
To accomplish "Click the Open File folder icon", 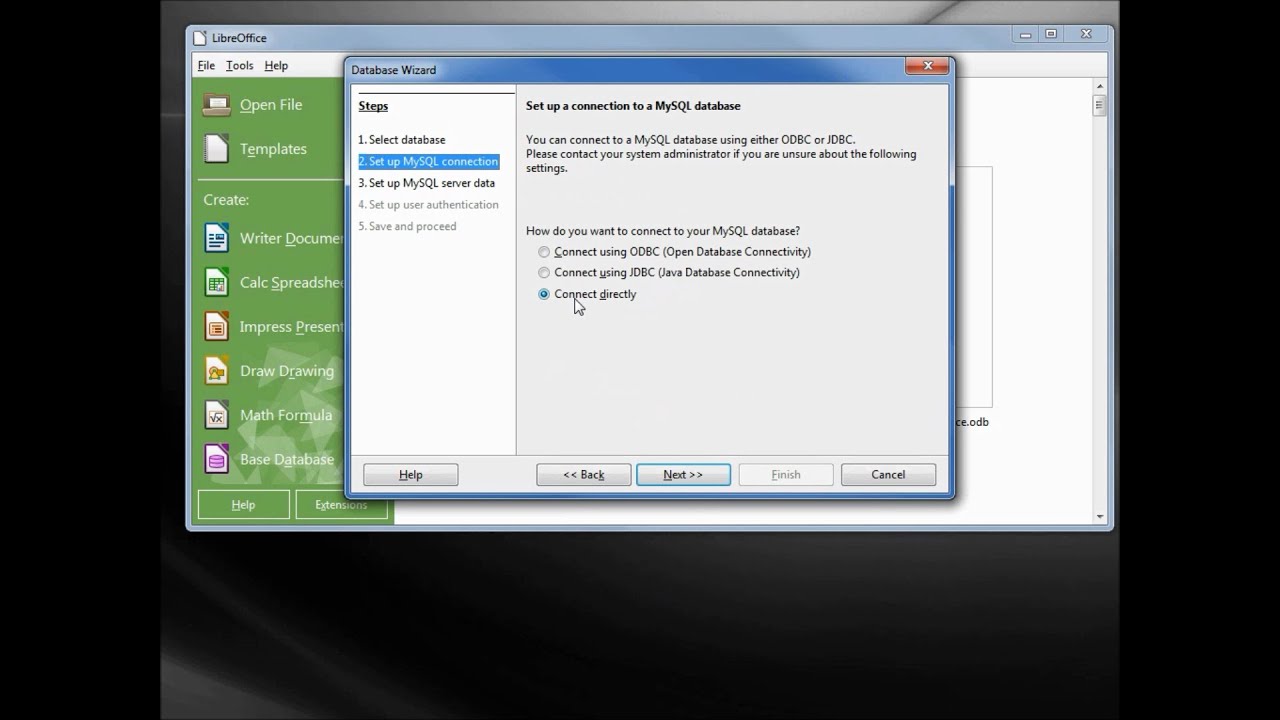I will tap(216, 104).
